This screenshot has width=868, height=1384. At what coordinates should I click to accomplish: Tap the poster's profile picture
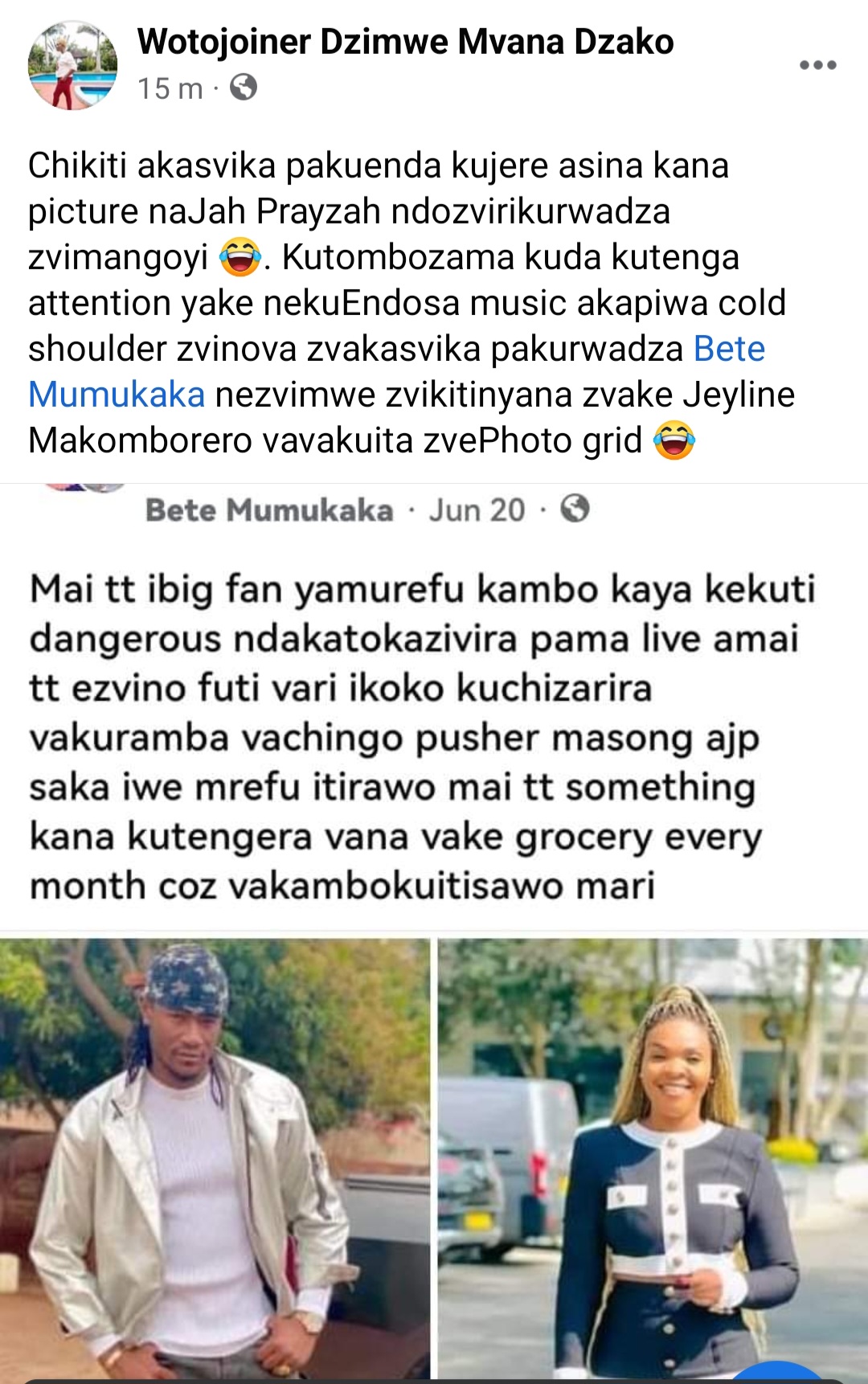tap(72, 66)
